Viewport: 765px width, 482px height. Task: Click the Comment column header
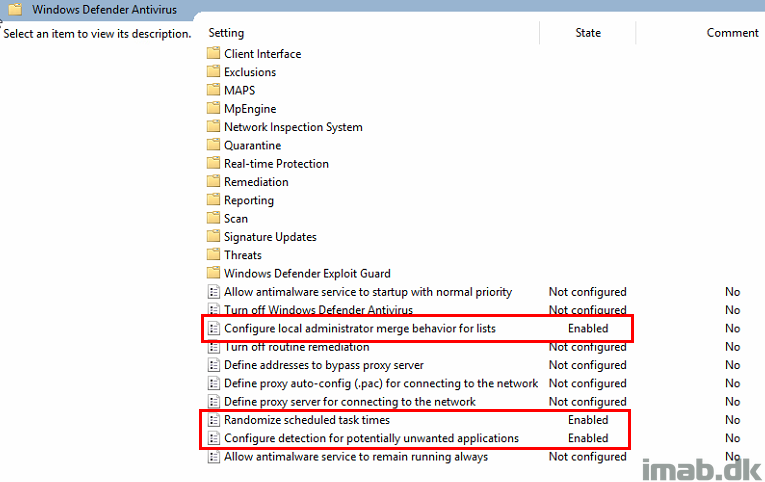[732, 33]
